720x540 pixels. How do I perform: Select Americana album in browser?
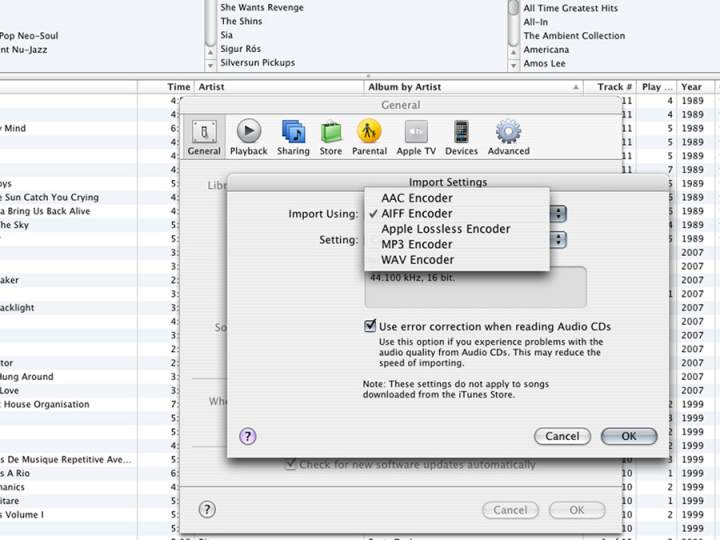(546, 50)
